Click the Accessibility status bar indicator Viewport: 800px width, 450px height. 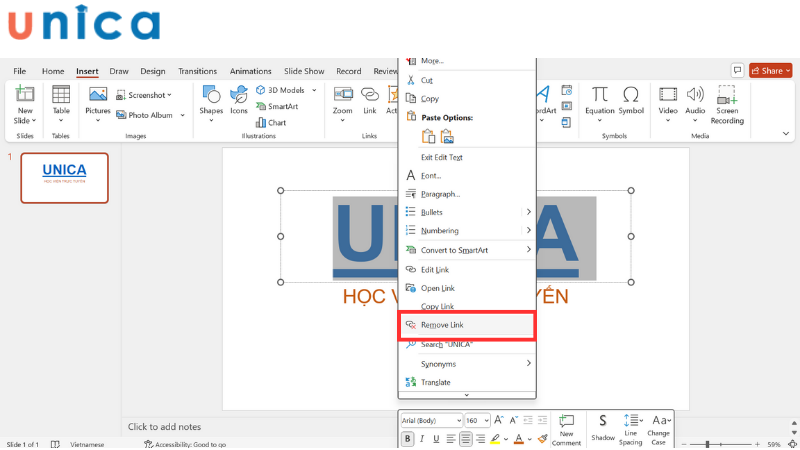185,444
